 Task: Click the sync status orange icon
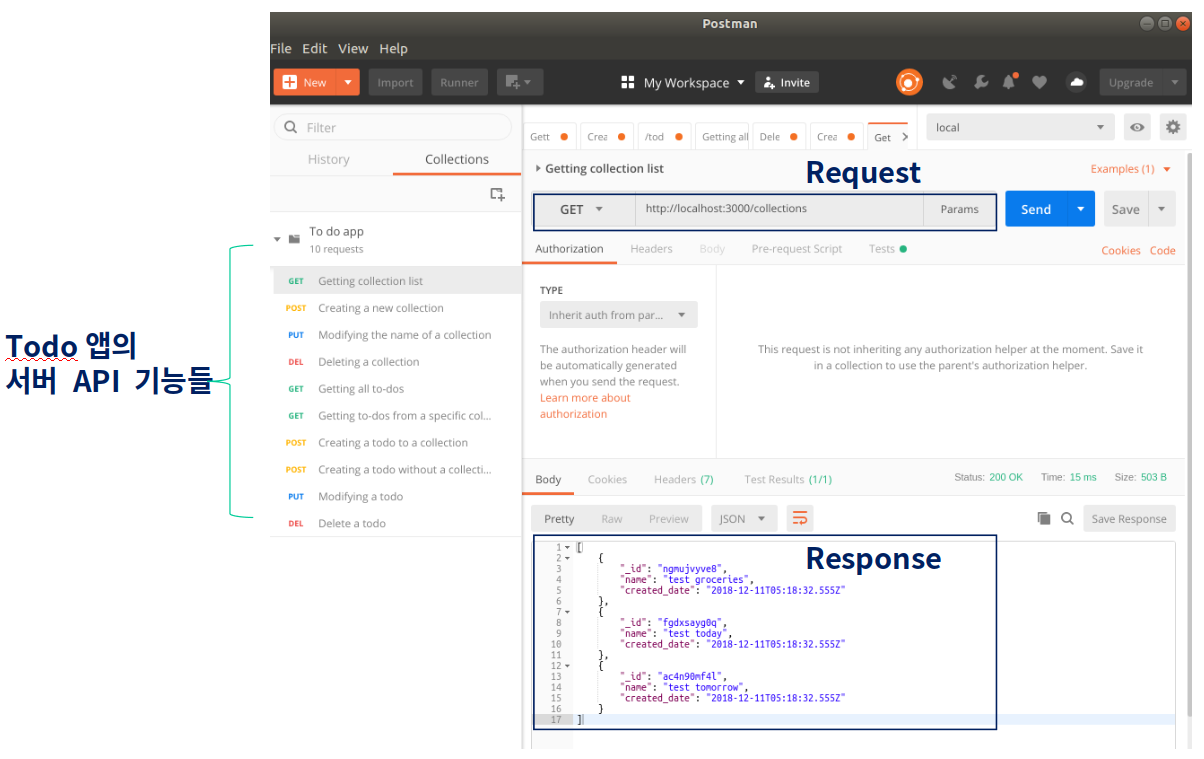coord(909,82)
